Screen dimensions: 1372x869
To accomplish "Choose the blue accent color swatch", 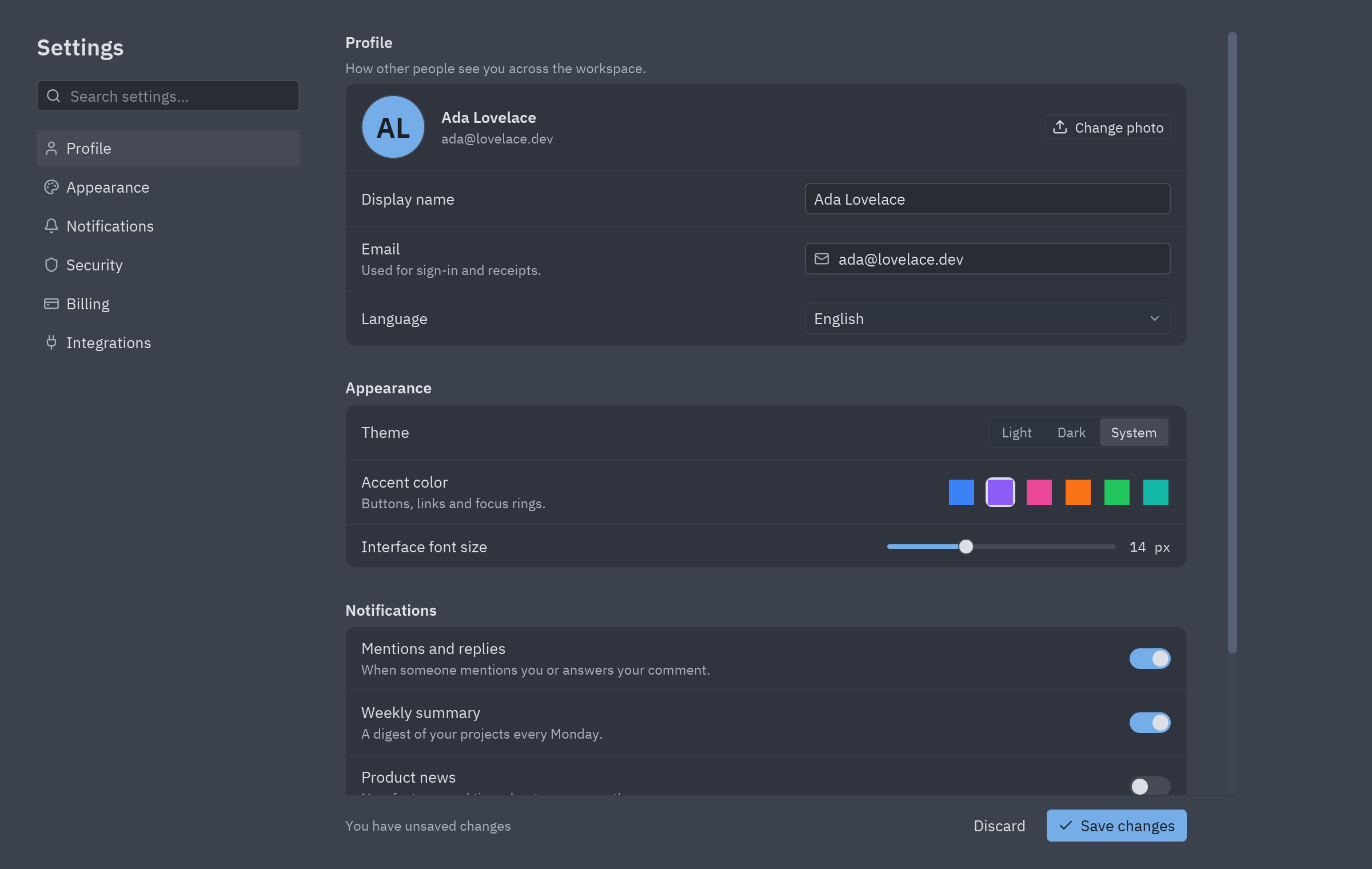I will pyautogui.click(x=962, y=492).
